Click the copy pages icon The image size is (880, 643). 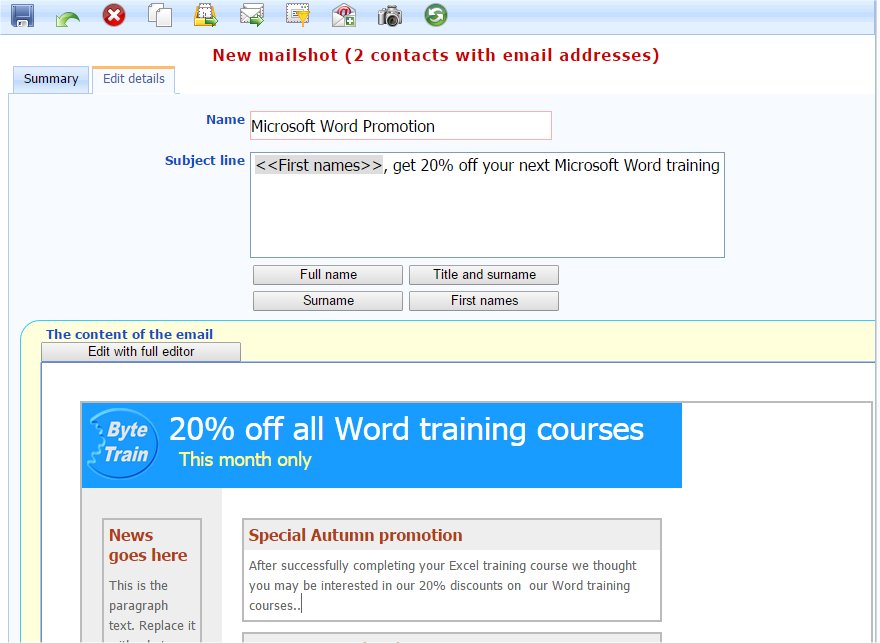coord(160,15)
